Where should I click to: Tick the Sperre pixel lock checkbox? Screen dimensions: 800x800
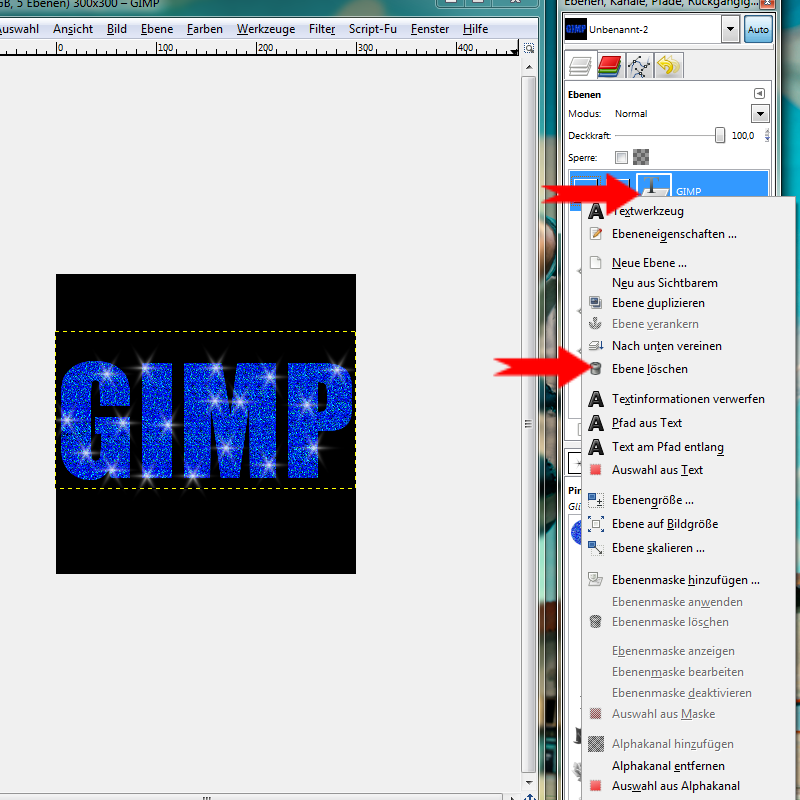point(621,157)
